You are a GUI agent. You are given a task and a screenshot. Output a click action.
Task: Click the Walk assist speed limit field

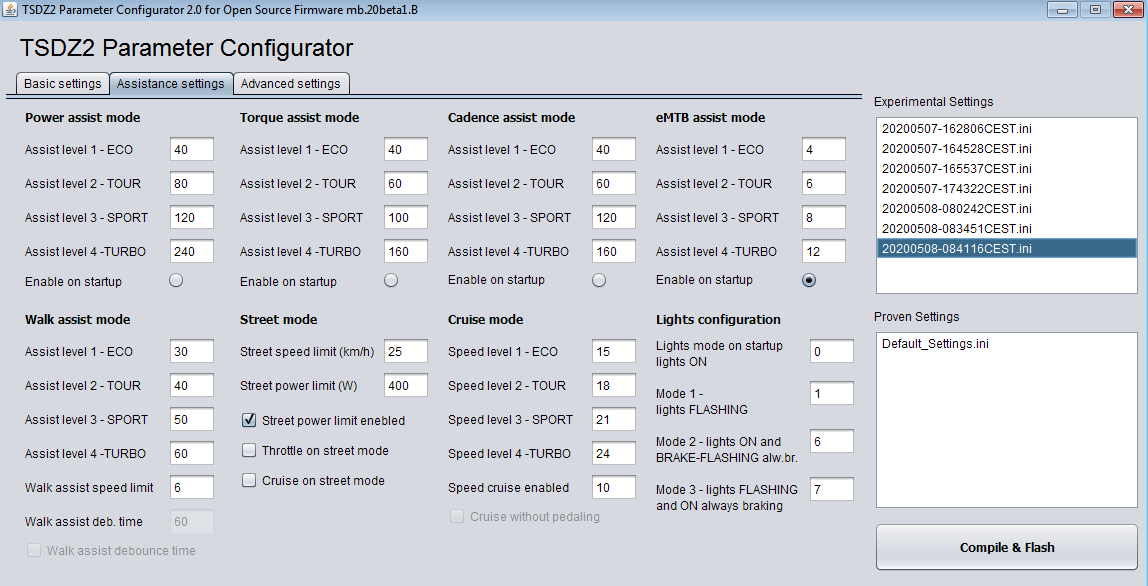(192, 487)
